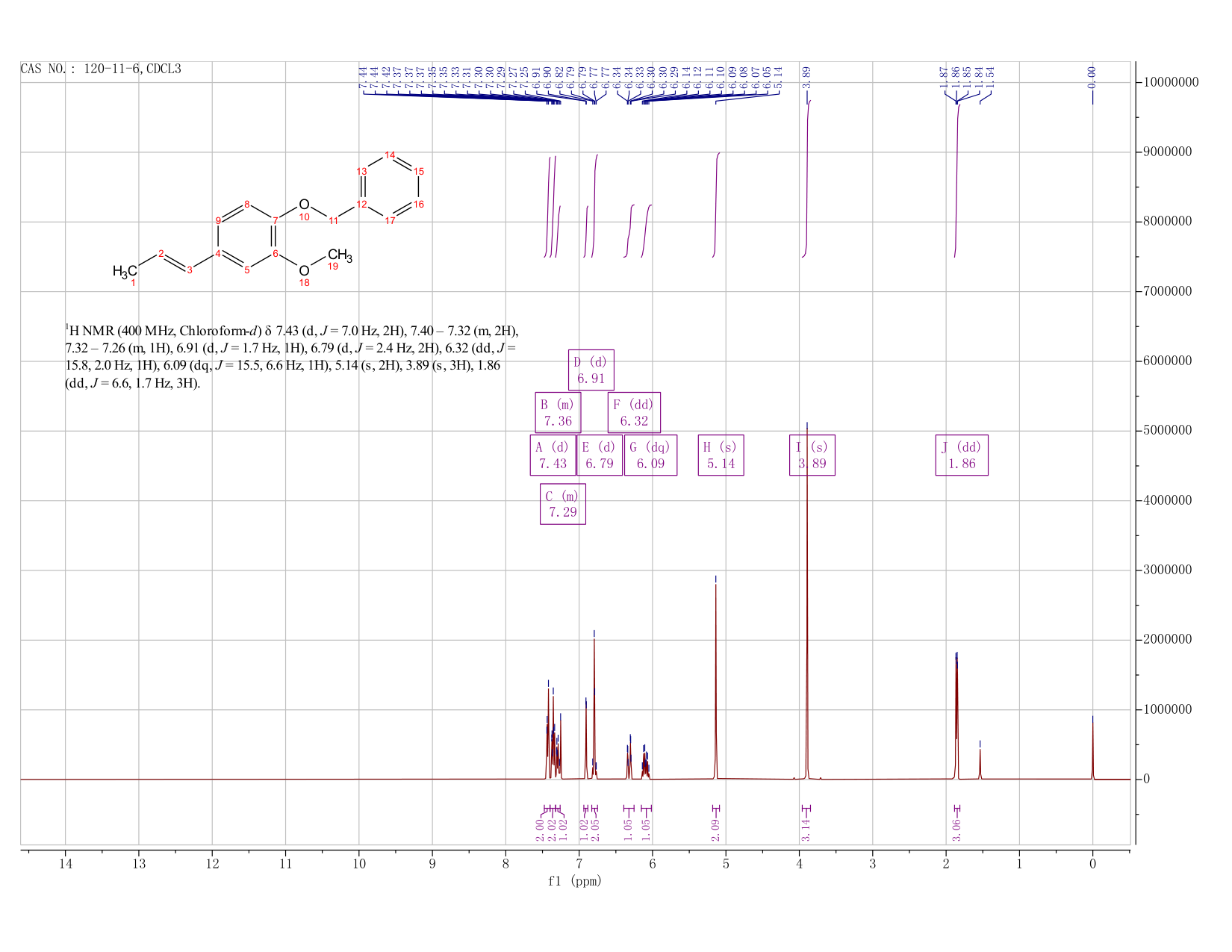Screen dimensions: 1232x952
Task: Click the 10 ppm tick label on x-axis
Action: (x=358, y=864)
